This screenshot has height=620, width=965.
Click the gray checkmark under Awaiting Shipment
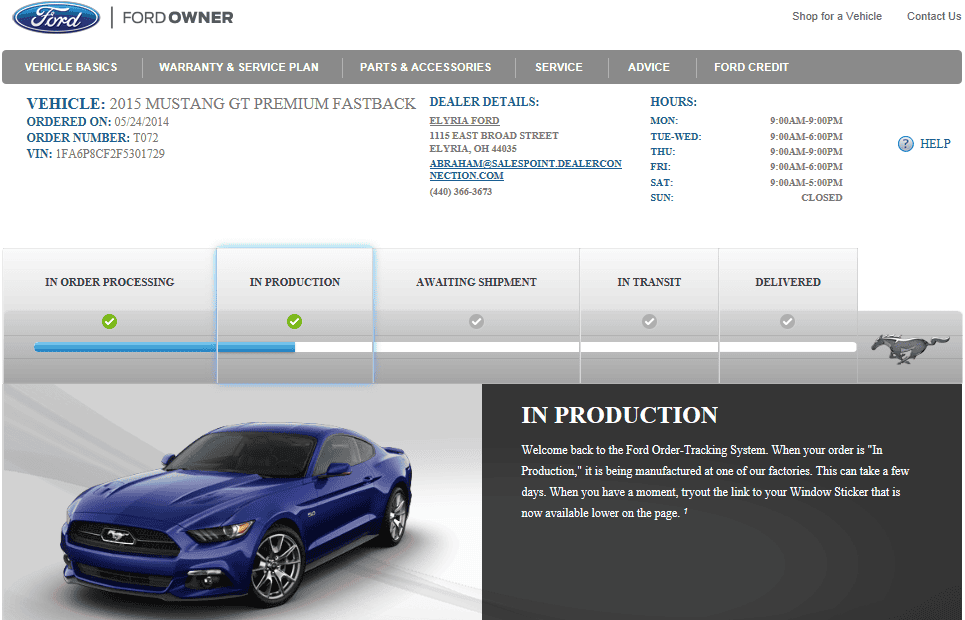pos(476,321)
